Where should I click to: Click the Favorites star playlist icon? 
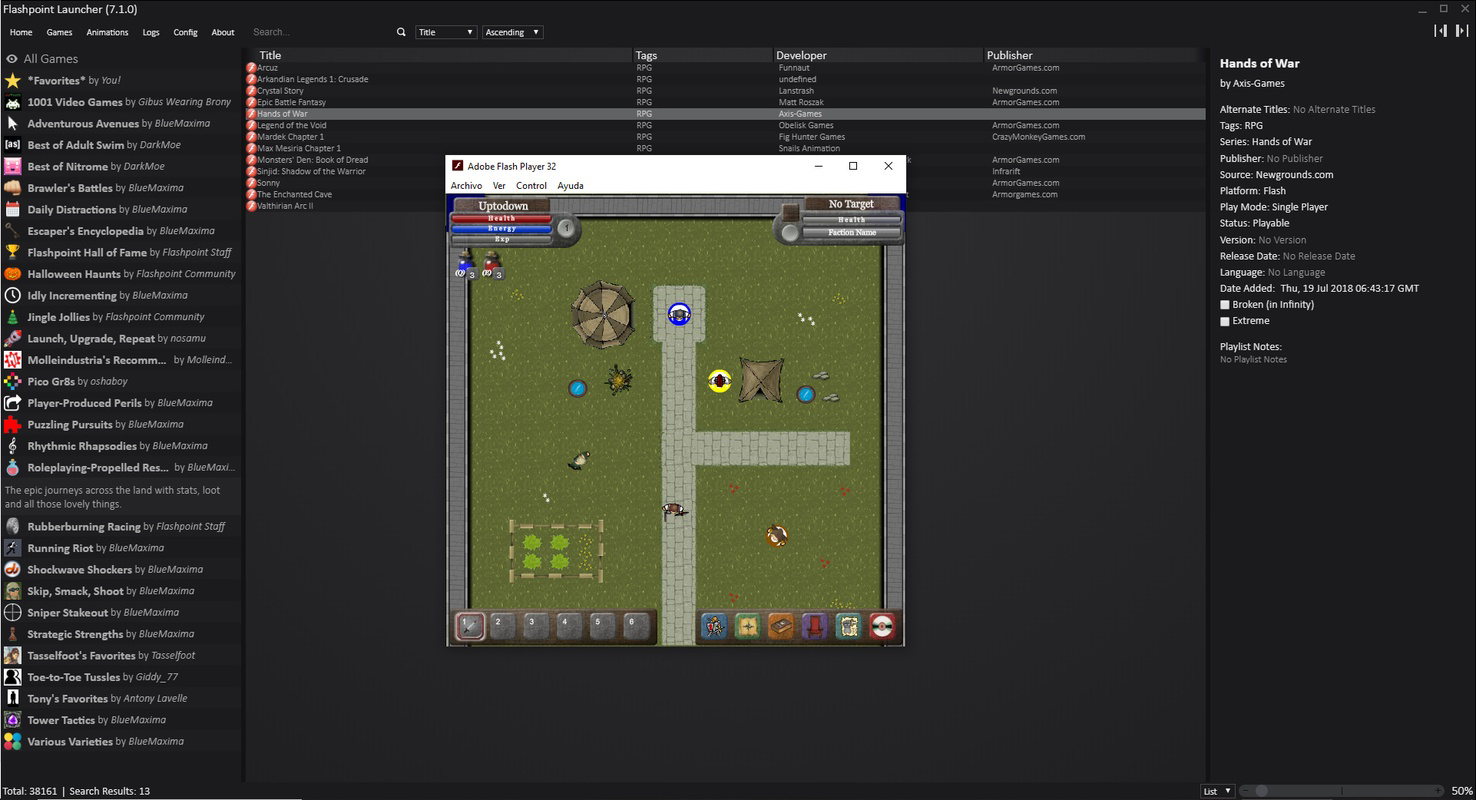pyautogui.click(x=12, y=80)
